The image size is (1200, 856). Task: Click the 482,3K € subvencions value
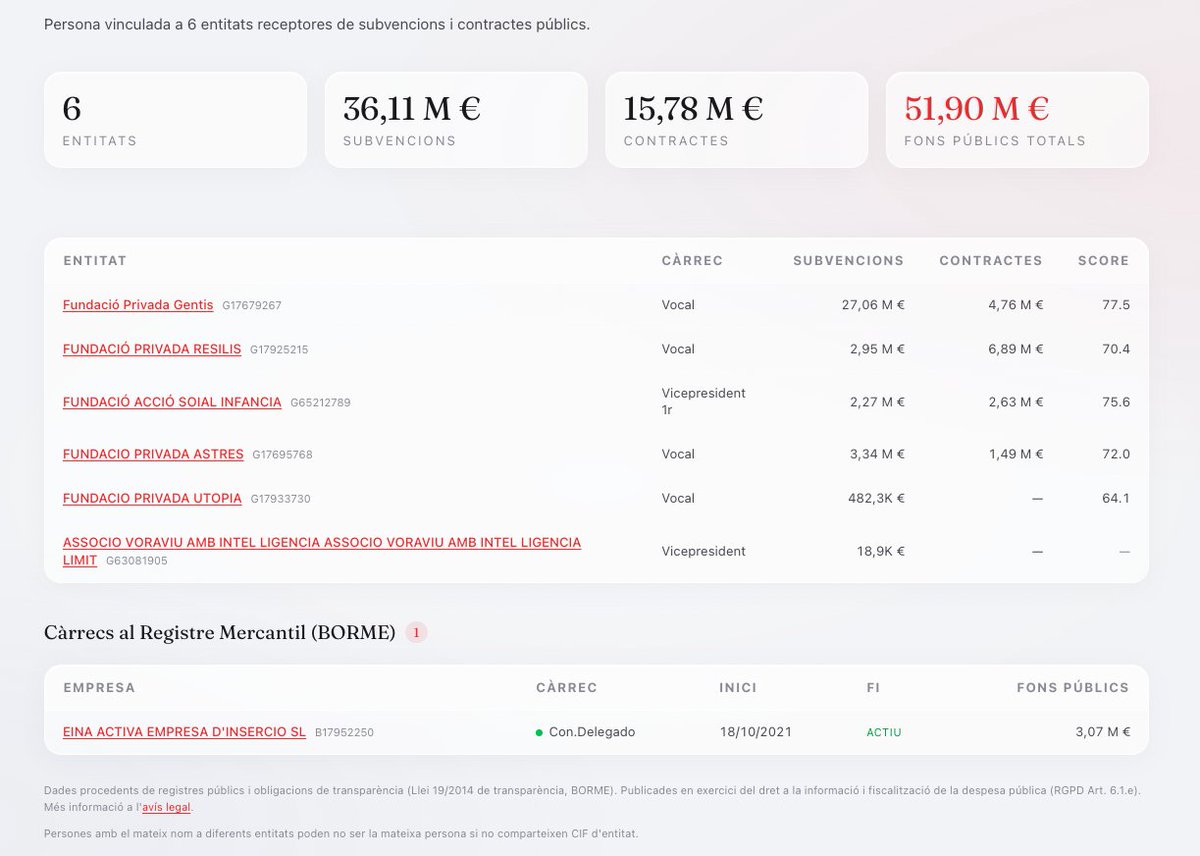tap(875, 498)
